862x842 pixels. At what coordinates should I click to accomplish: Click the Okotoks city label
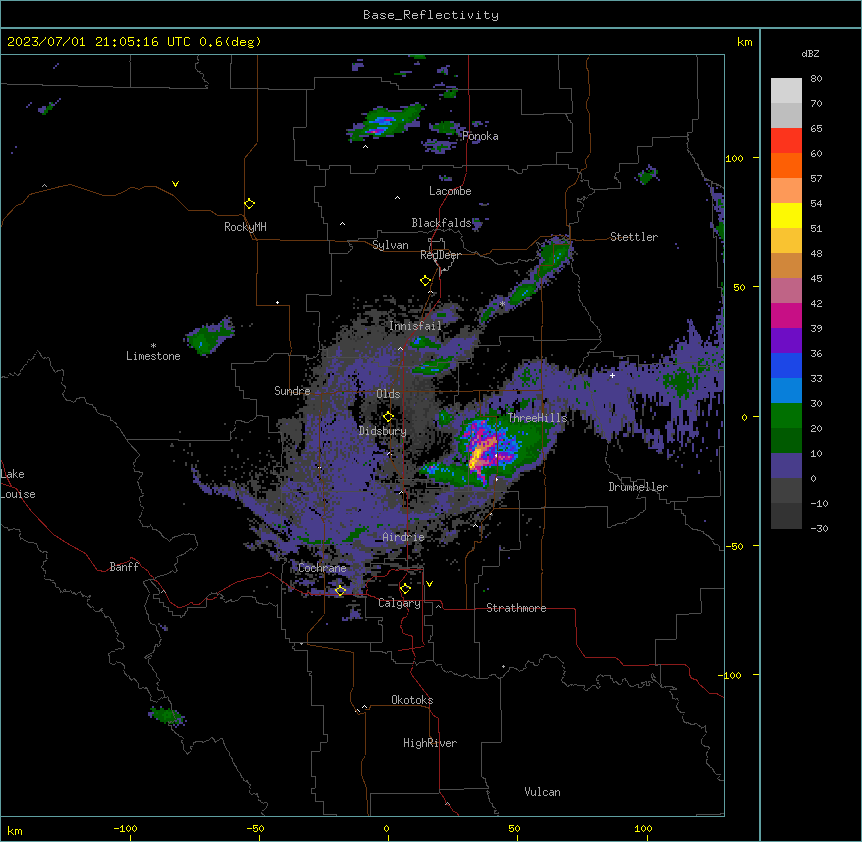(x=412, y=700)
